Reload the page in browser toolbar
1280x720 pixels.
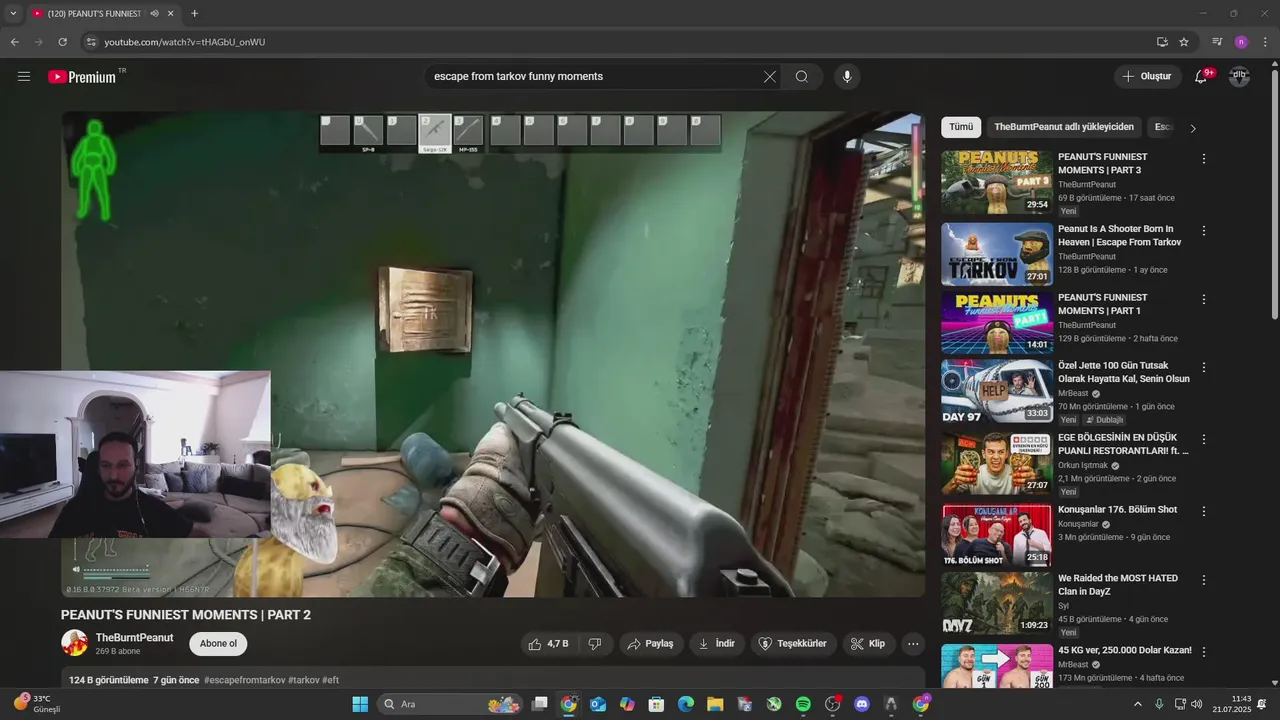62,42
